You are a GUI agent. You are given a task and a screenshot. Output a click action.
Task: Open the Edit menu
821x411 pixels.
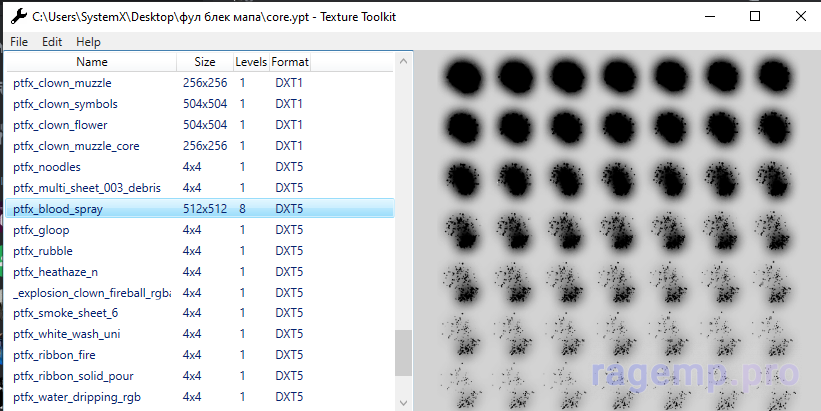click(52, 42)
